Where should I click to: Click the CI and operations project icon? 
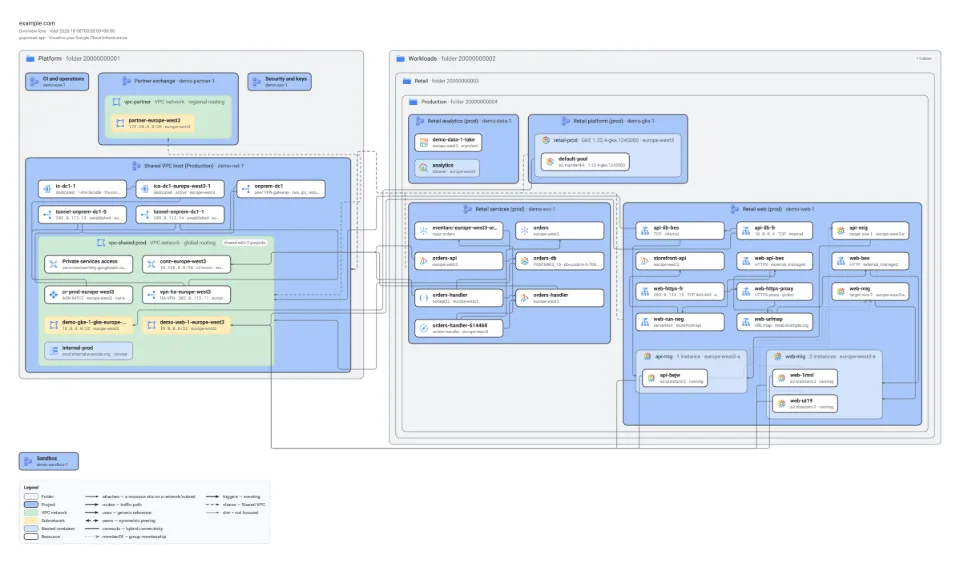34,81
